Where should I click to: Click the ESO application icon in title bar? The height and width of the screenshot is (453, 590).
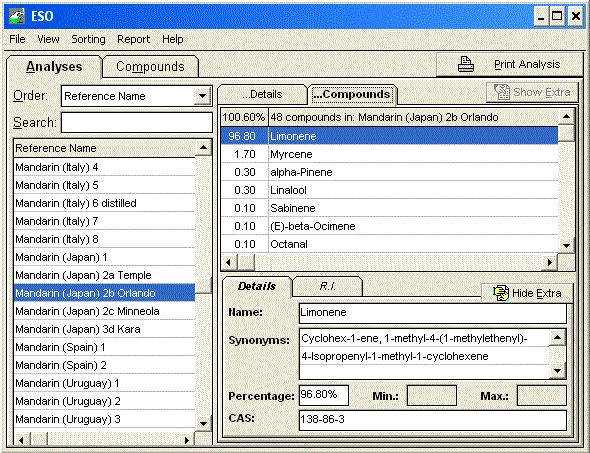pyautogui.click(x=16, y=16)
